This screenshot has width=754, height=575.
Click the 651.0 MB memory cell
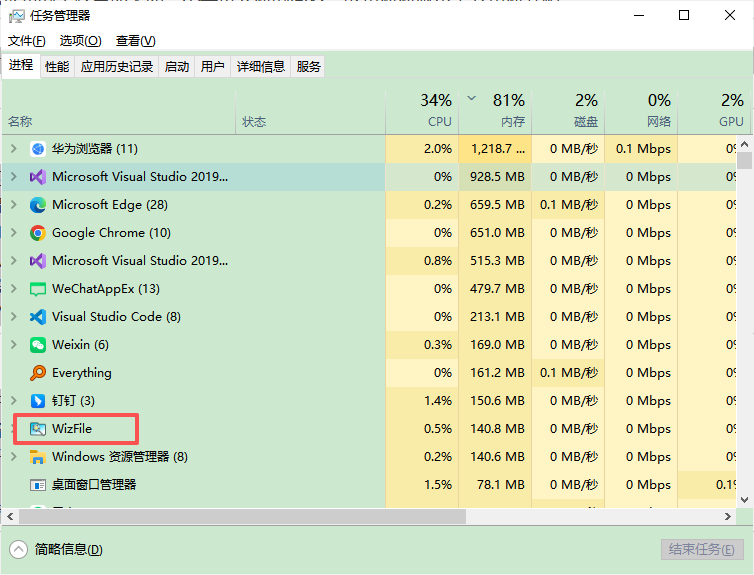coord(495,233)
